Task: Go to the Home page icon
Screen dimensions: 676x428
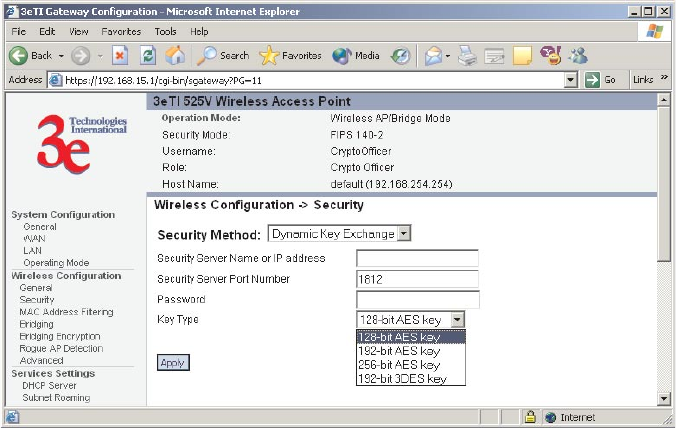Action: [175, 56]
